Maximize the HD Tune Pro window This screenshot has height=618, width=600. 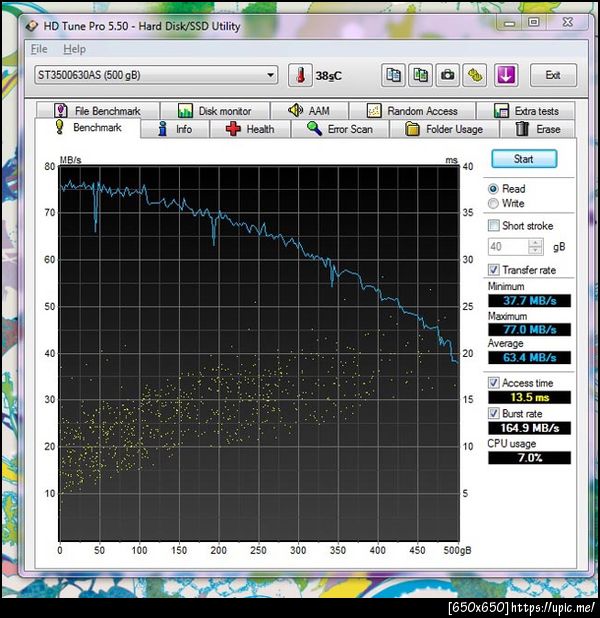(534, 22)
